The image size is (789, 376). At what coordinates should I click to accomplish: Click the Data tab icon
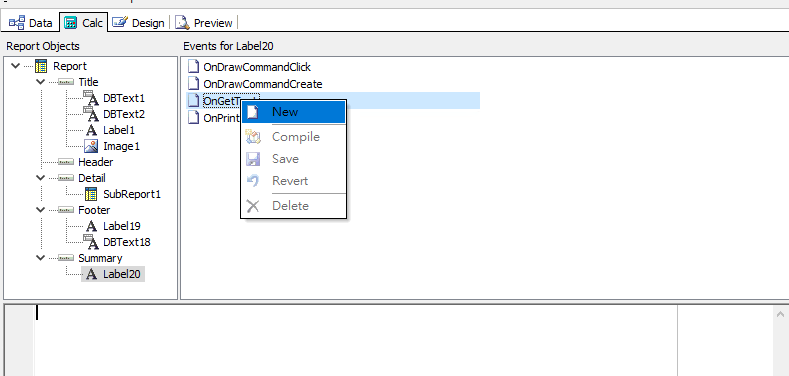pyautogui.click(x=17, y=23)
